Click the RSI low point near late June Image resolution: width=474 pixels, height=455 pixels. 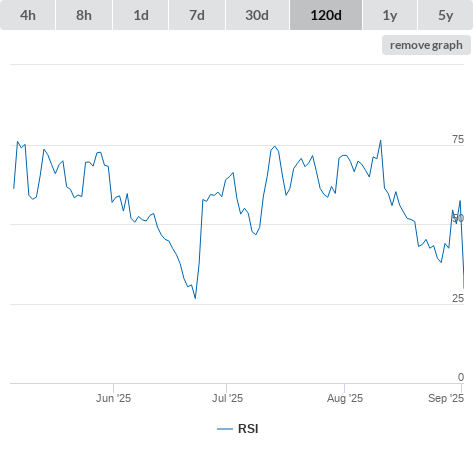point(195,298)
